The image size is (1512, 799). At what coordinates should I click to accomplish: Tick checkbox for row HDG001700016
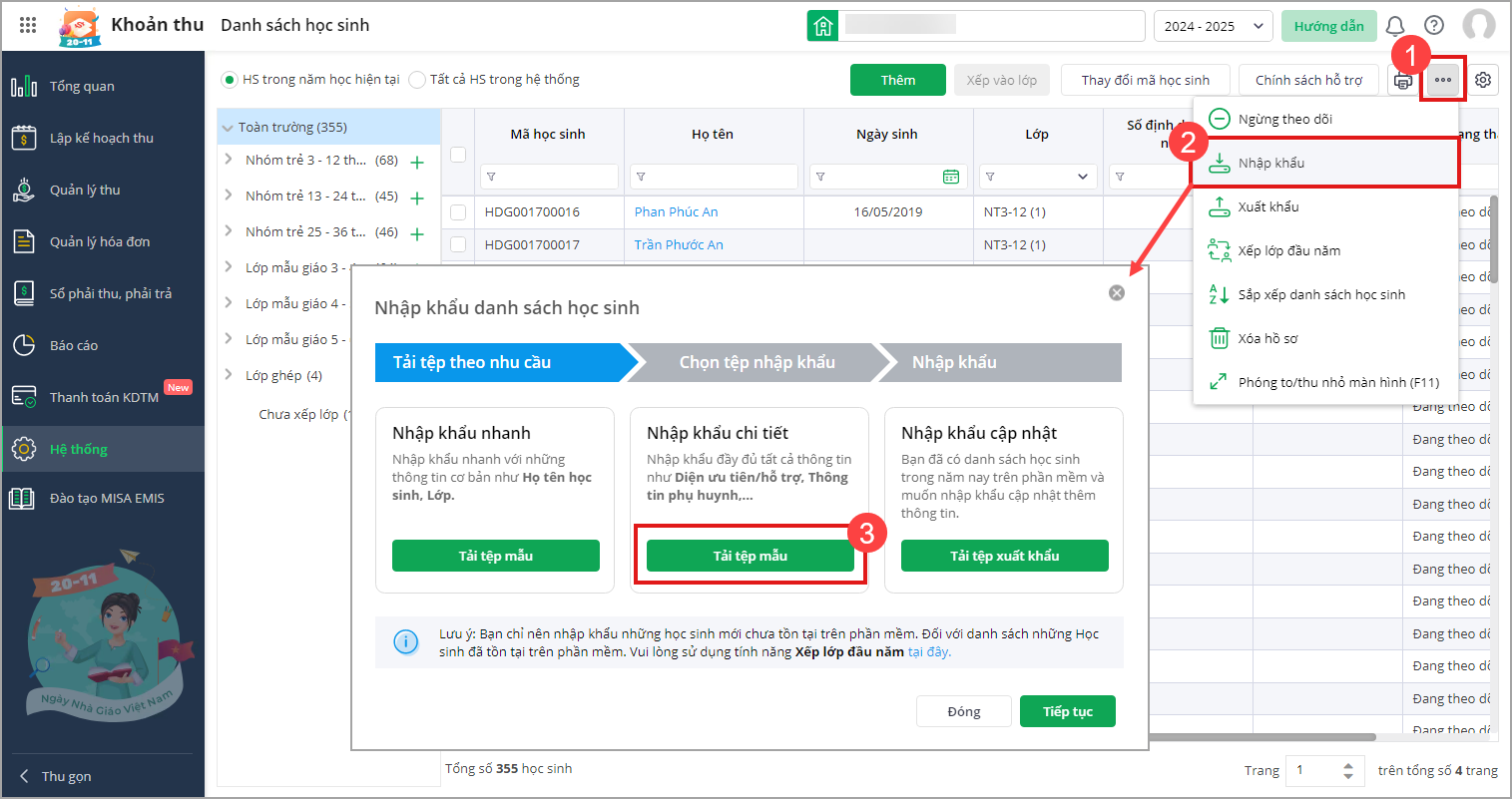pos(458,212)
